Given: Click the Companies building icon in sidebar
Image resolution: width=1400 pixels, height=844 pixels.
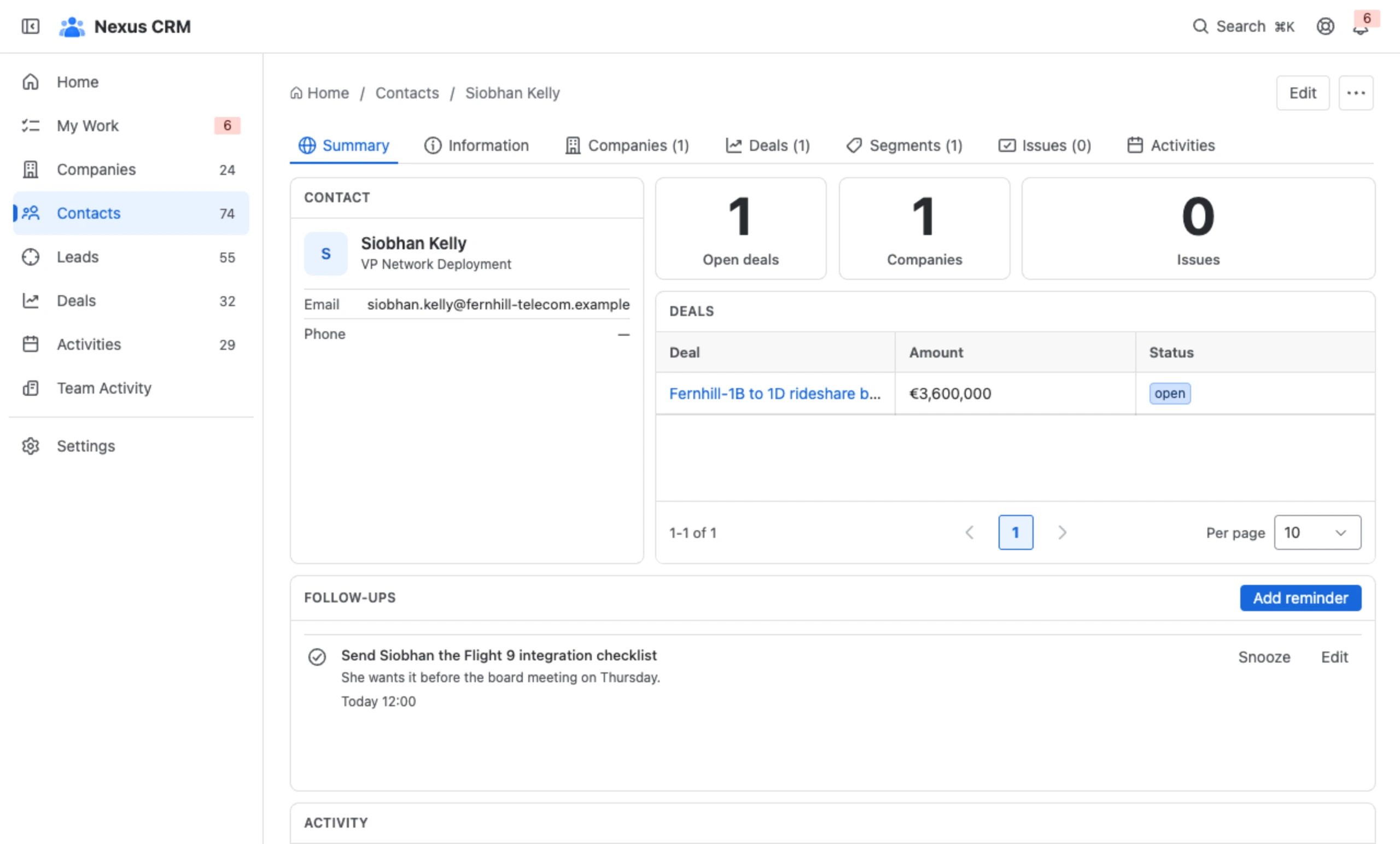Looking at the screenshot, I should click(31, 169).
